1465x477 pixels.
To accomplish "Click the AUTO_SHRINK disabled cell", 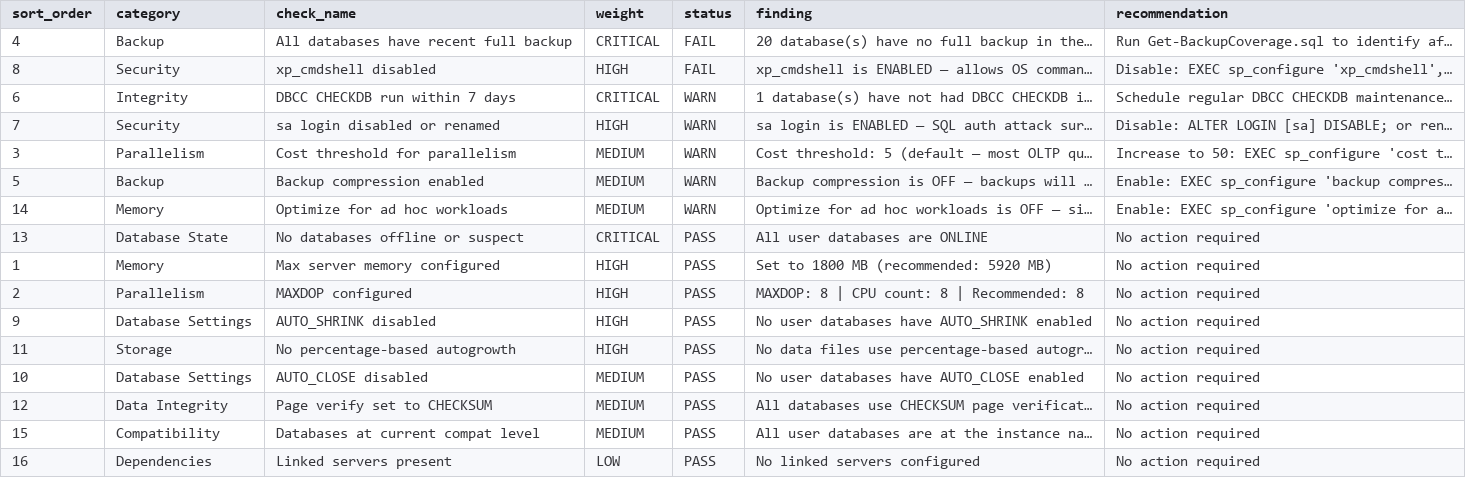I will point(424,322).
